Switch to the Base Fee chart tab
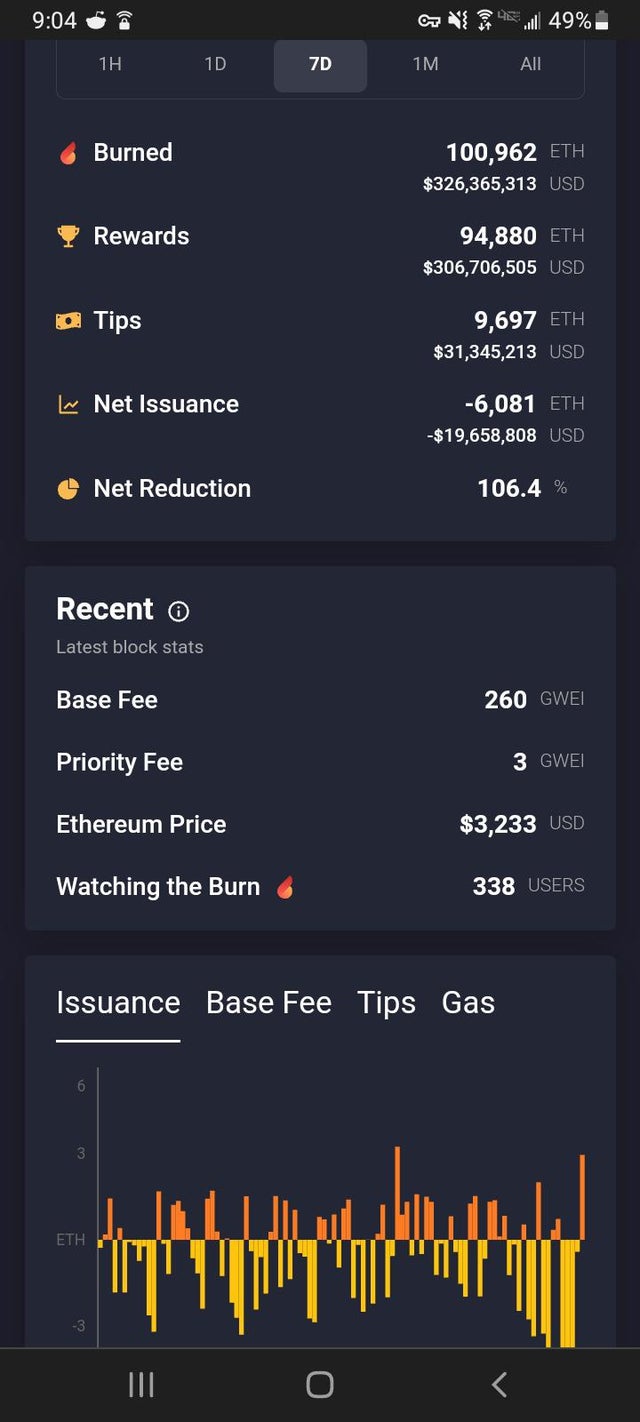The image size is (640, 1422). [x=268, y=1003]
